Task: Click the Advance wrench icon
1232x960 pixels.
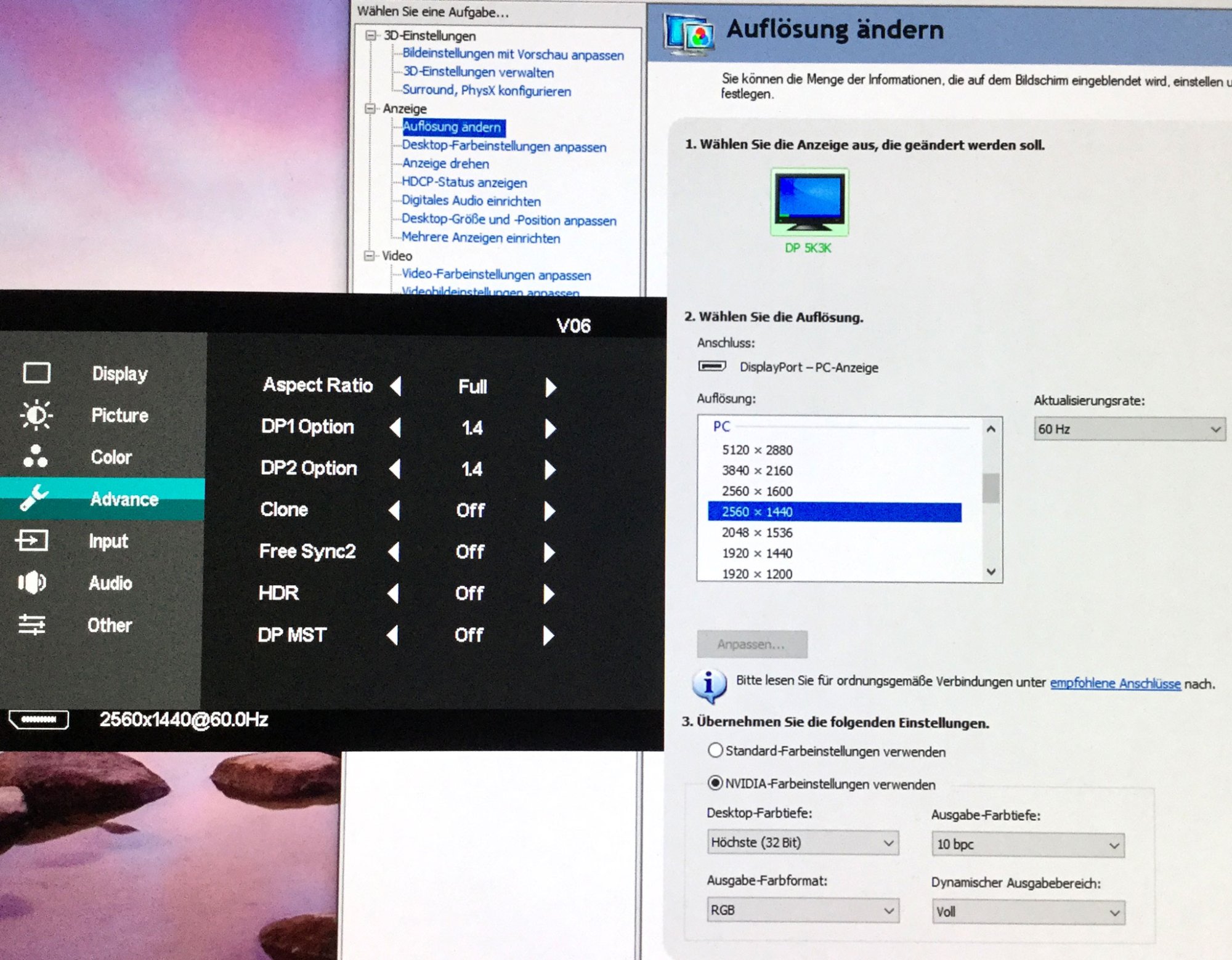Action: pyautogui.click(x=34, y=498)
